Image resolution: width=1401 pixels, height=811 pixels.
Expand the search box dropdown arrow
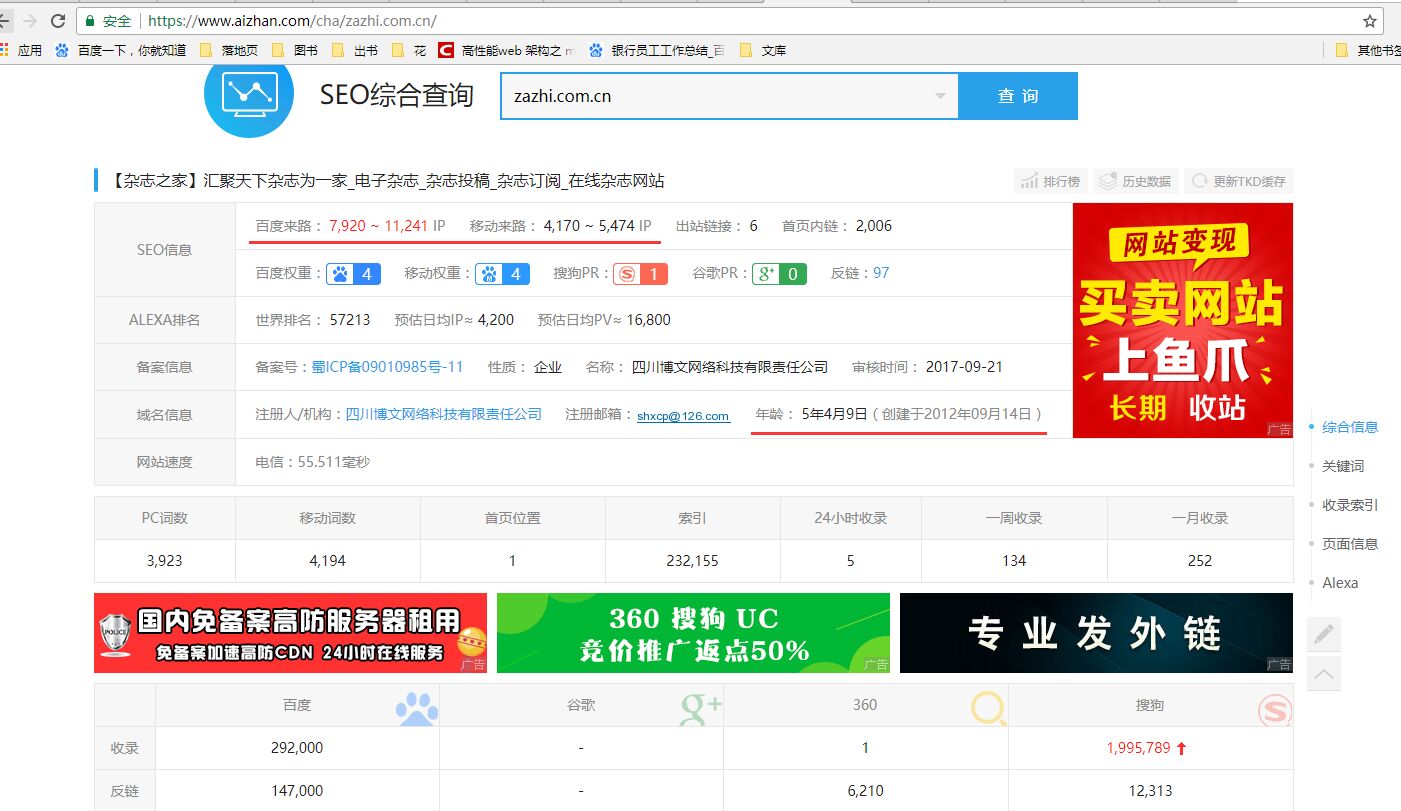point(940,96)
